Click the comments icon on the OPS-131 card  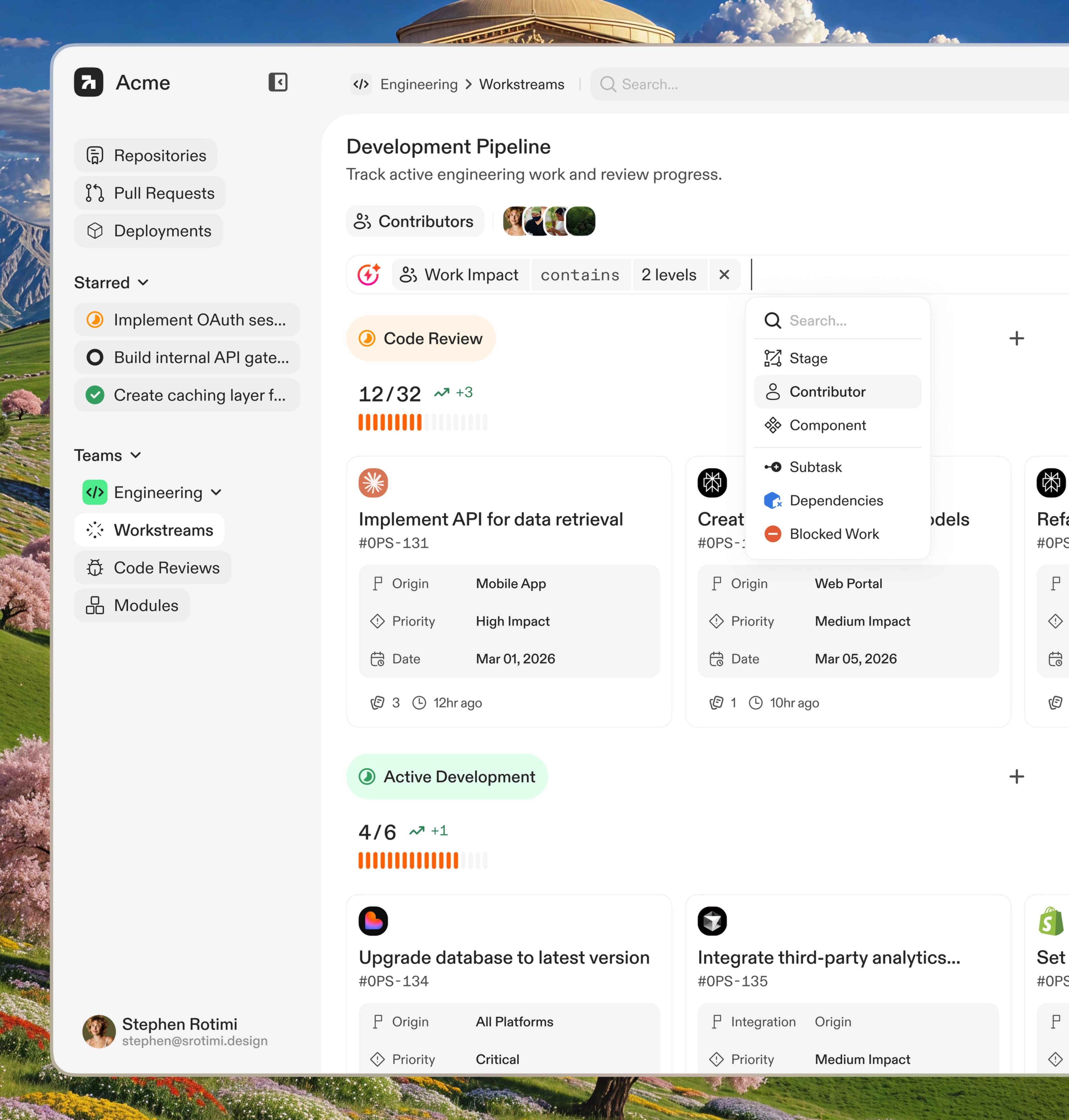coord(377,702)
